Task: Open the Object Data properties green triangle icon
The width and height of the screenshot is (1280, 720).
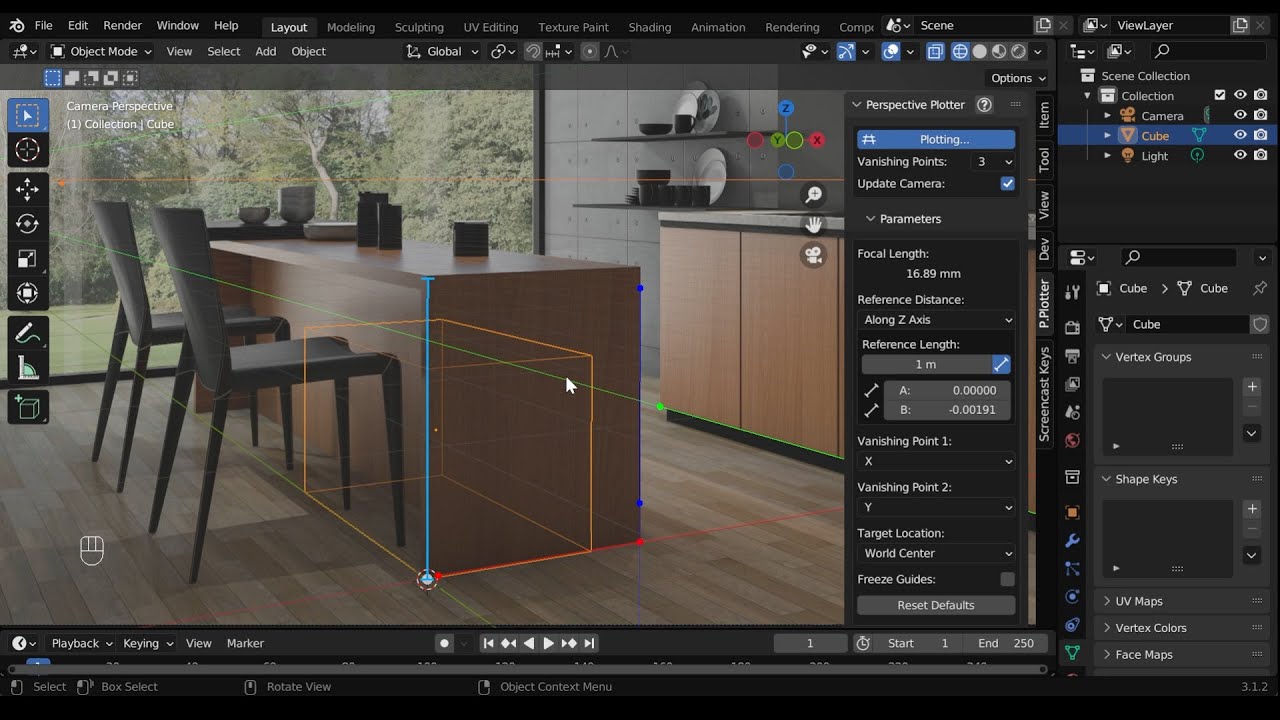Action: click(1072, 653)
